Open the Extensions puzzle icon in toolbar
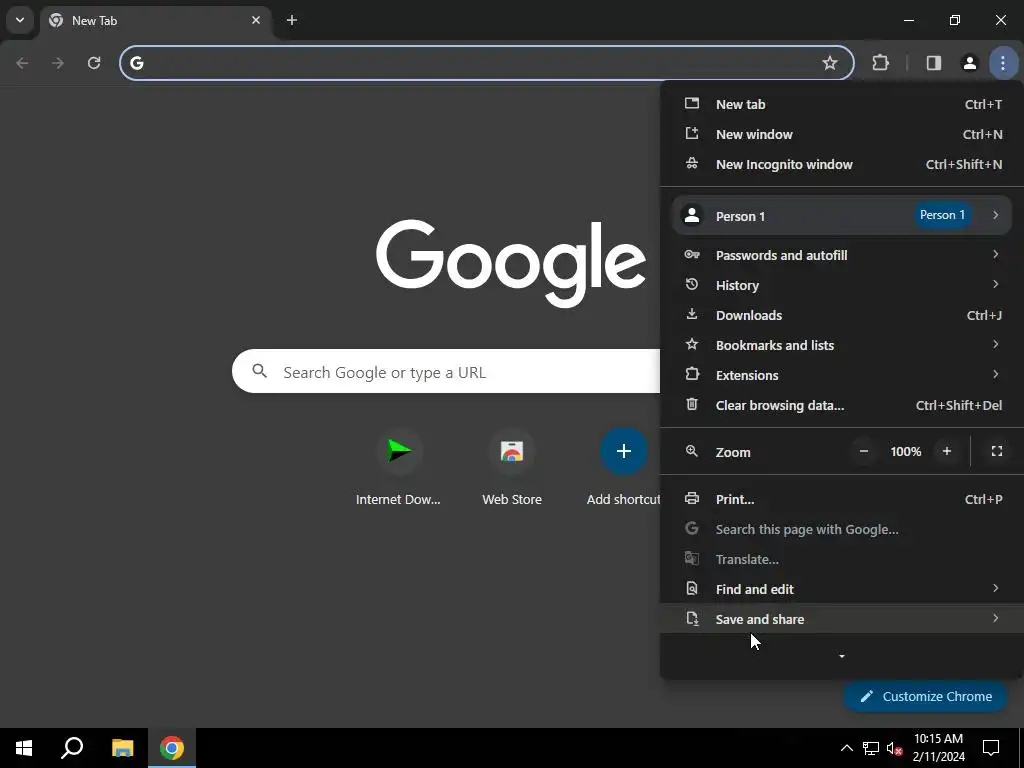1024x768 pixels. [x=880, y=63]
